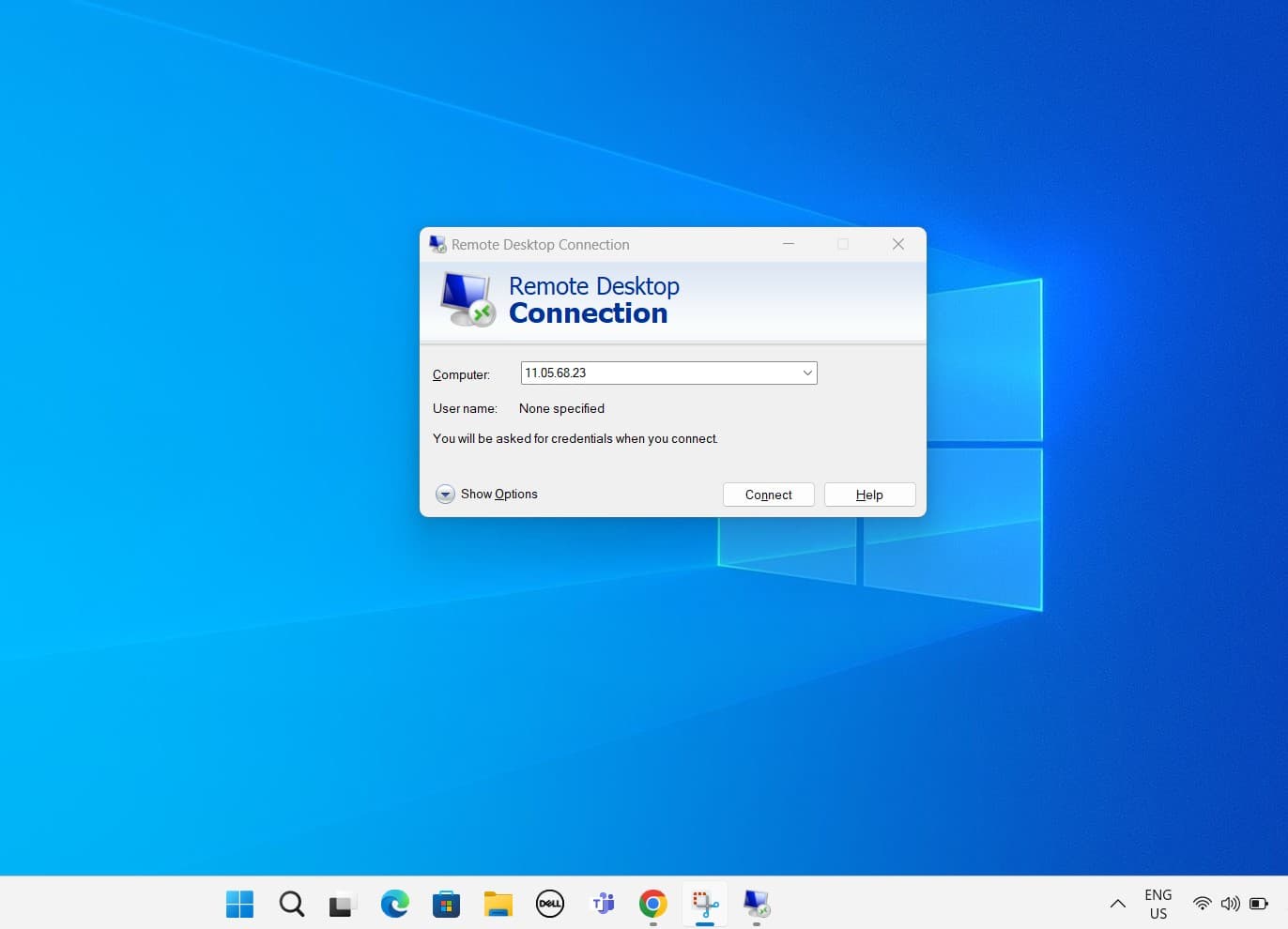The image size is (1288, 929).
Task: Open Microsoft Store from taskbar
Action: pos(446,904)
